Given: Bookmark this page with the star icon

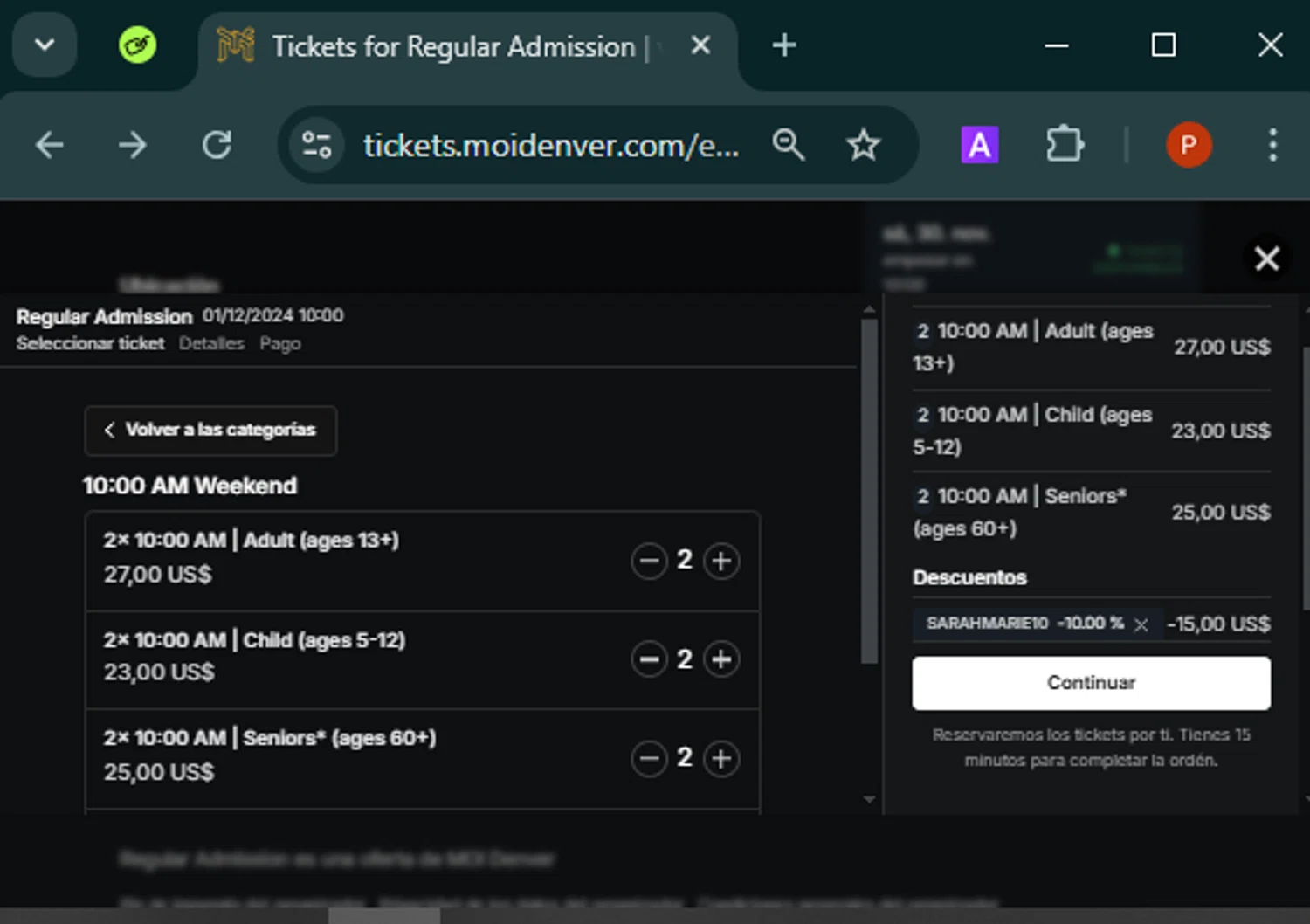Looking at the screenshot, I should click(863, 144).
